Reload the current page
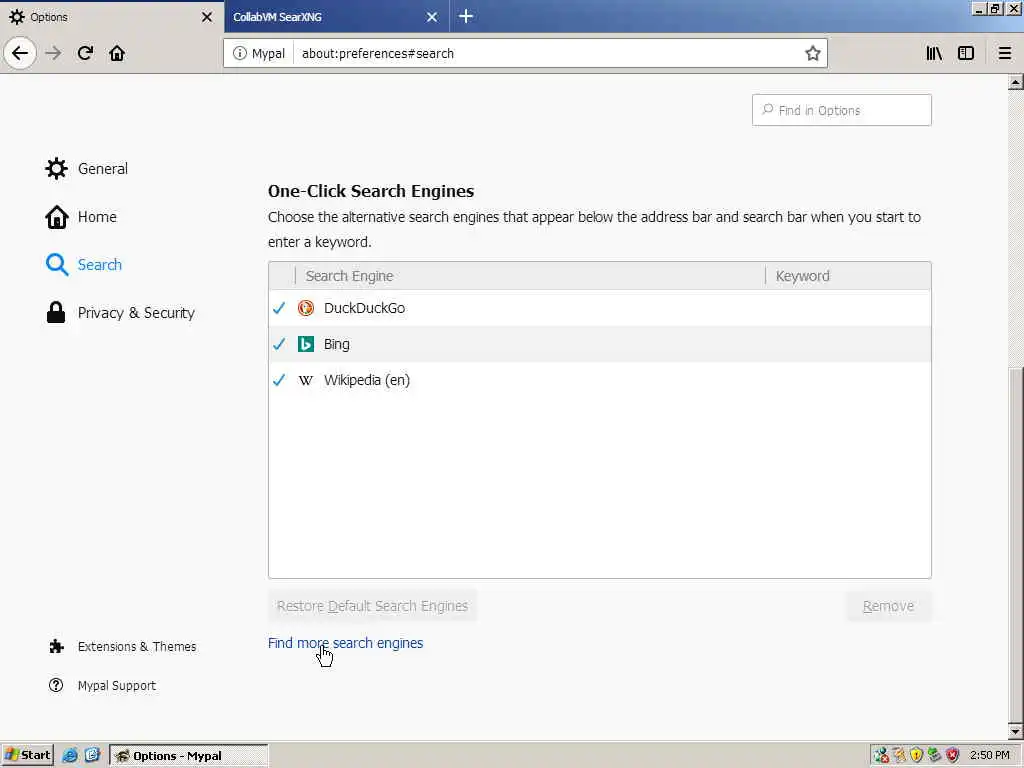 86,53
